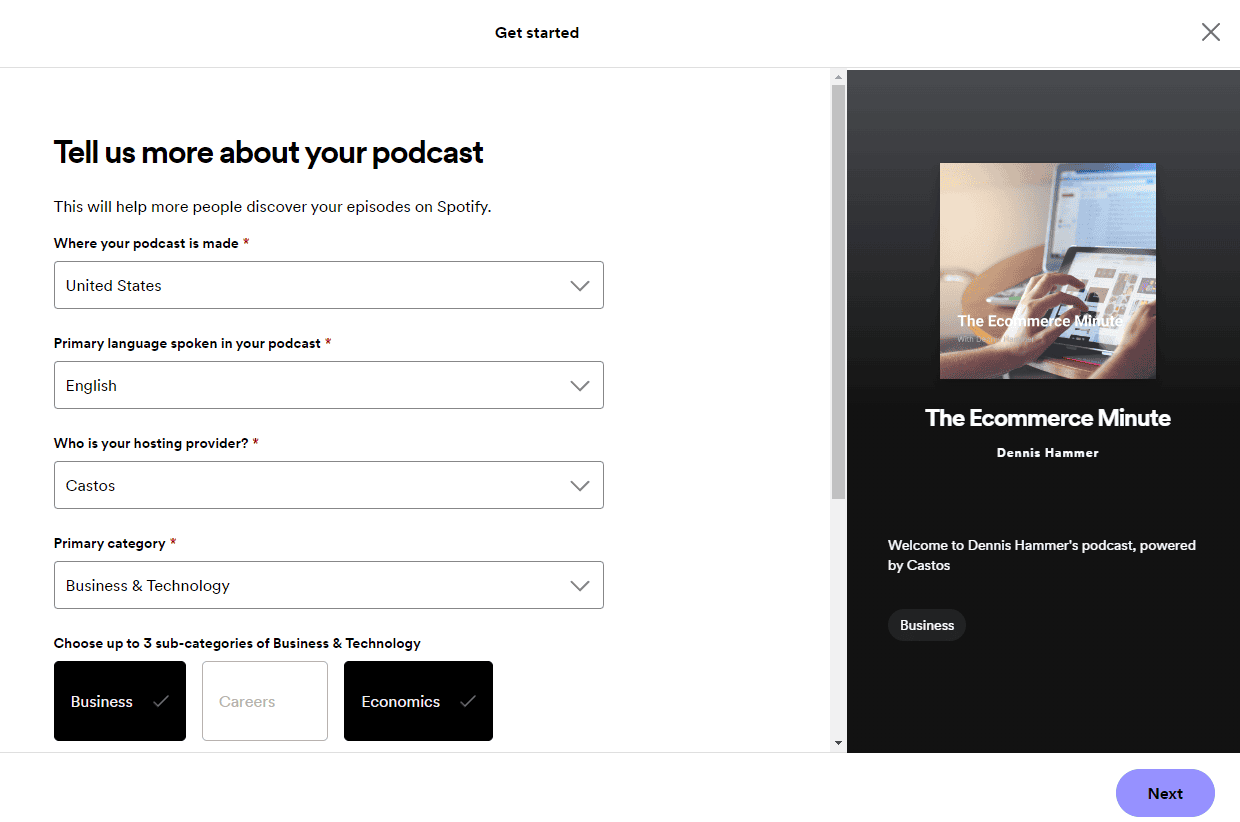Click the 'Primary language spoken in your podcast' label
Image resolution: width=1240 pixels, height=822 pixels.
187,343
